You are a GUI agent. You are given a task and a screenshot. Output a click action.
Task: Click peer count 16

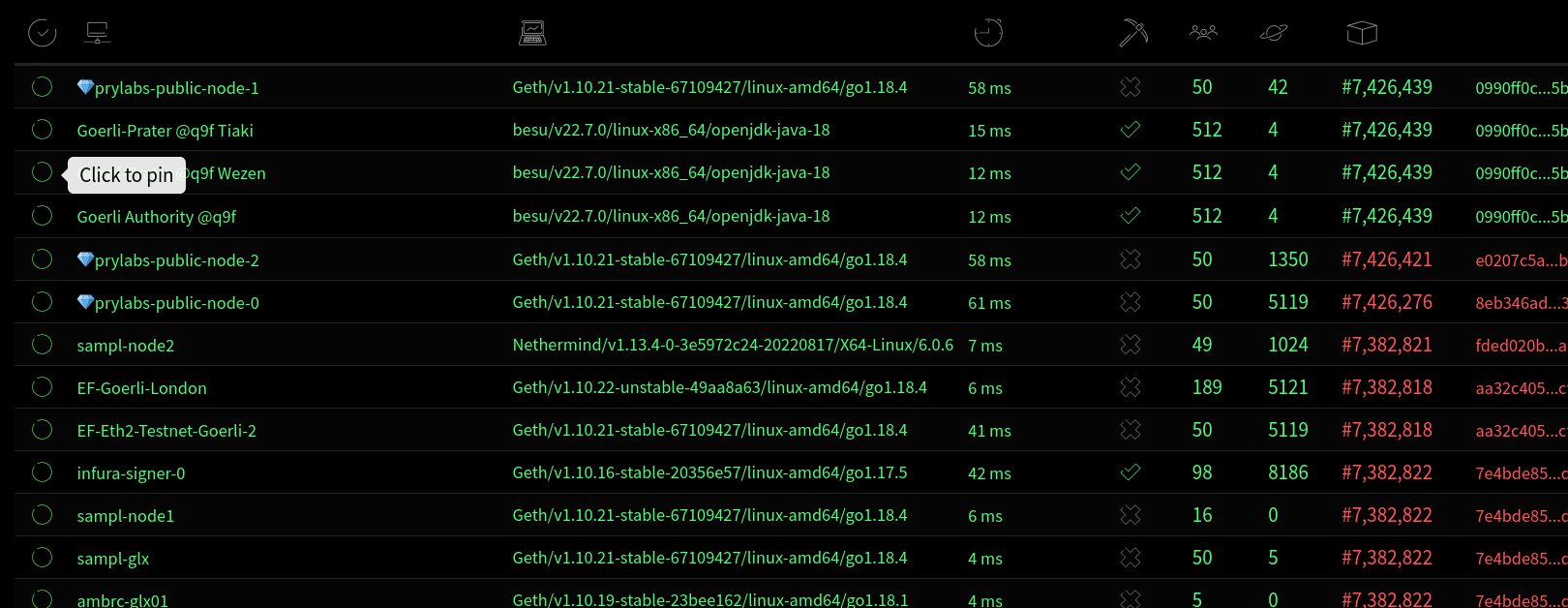click(1202, 515)
